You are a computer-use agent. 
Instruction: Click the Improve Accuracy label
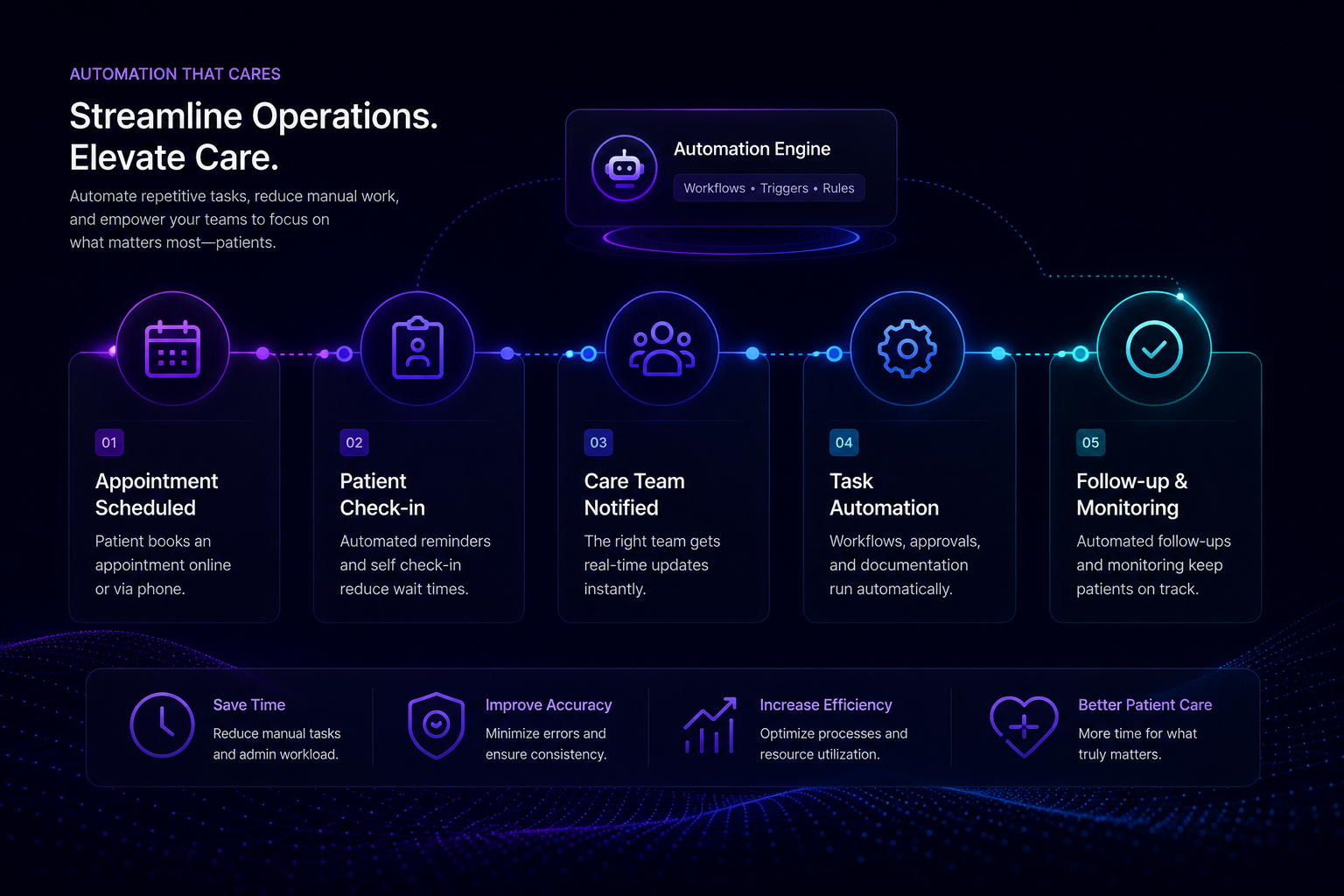(549, 705)
